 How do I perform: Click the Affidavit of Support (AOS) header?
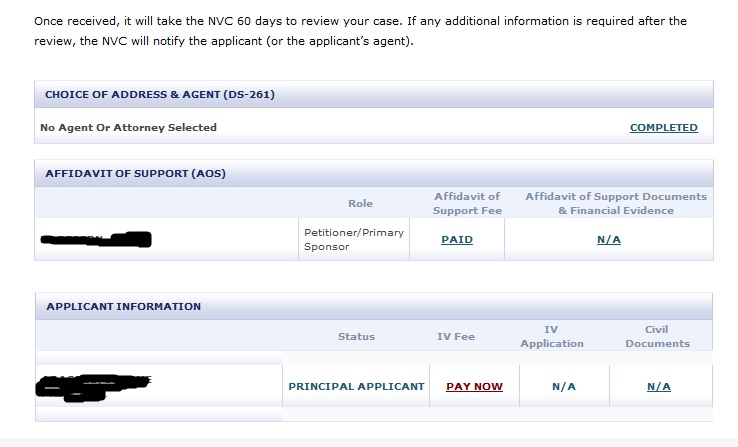pos(136,174)
